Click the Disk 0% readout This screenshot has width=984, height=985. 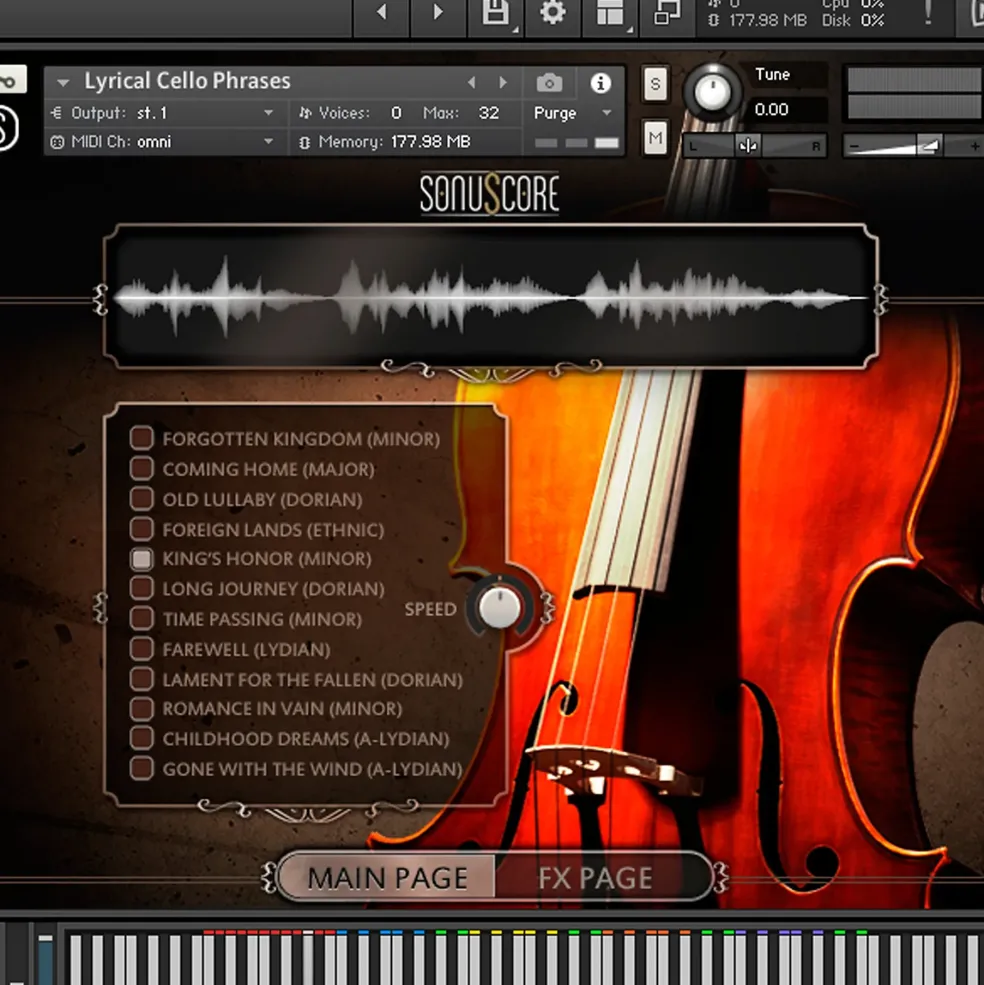[x=853, y=20]
